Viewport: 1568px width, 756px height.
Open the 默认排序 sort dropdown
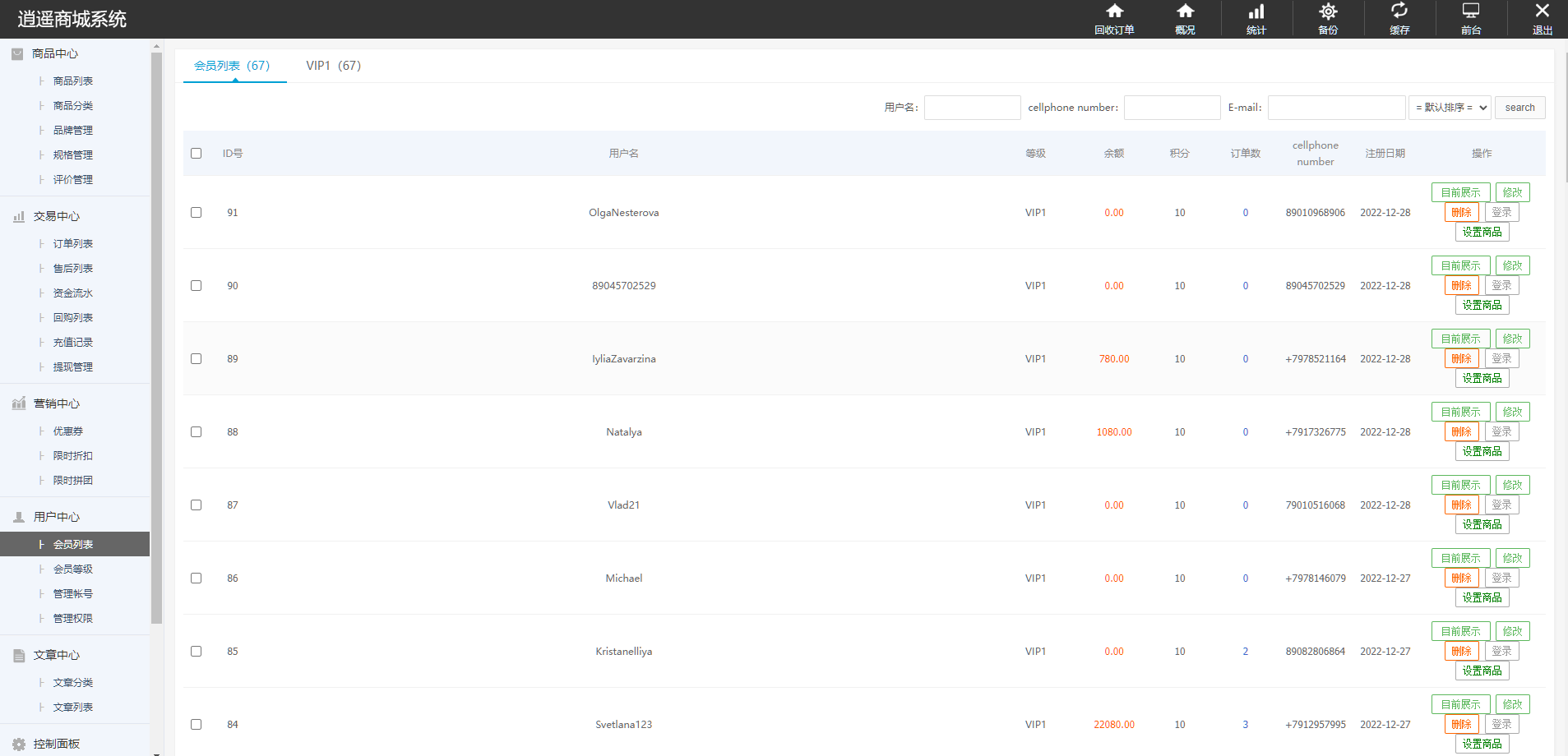click(1450, 108)
